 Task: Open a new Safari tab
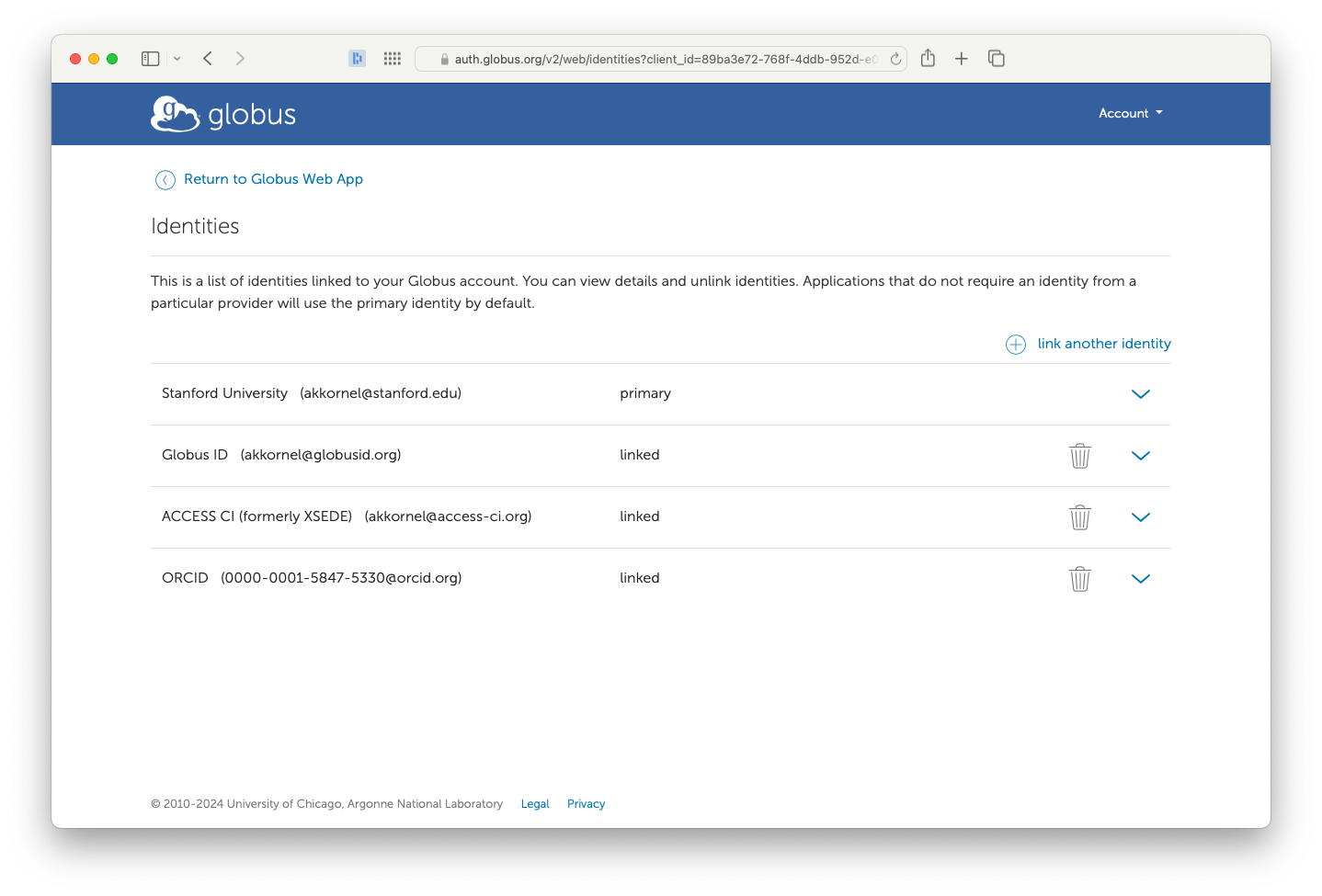coord(962,59)
